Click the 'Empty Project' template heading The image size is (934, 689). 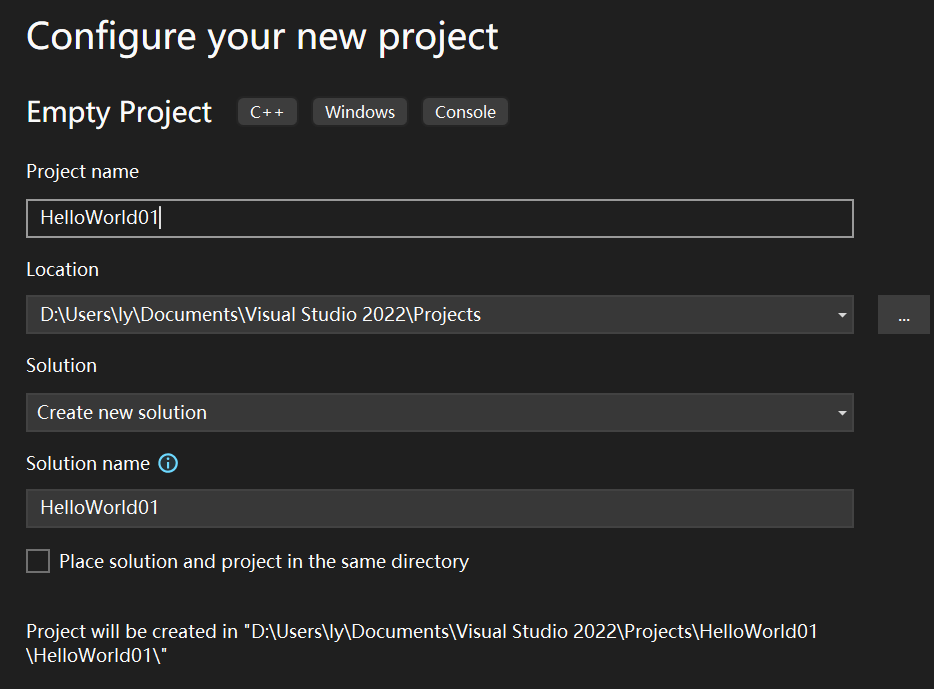pyautogui.click(x=119, y=112)
